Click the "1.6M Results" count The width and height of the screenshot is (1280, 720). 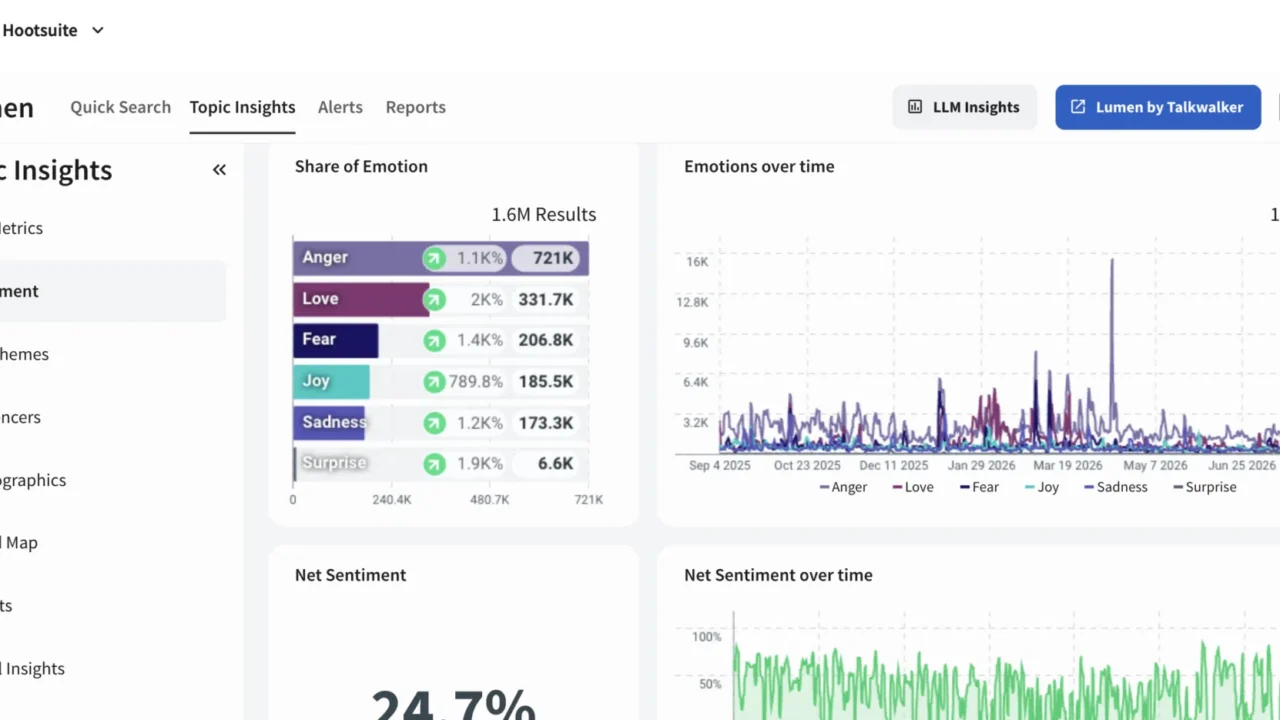(x=543, y=215)
